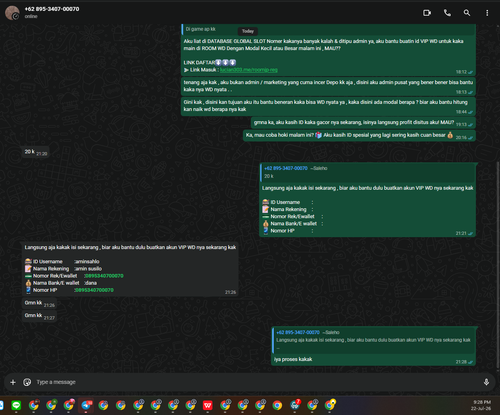Record a voice message with the microphone

(x=486, y=382)
